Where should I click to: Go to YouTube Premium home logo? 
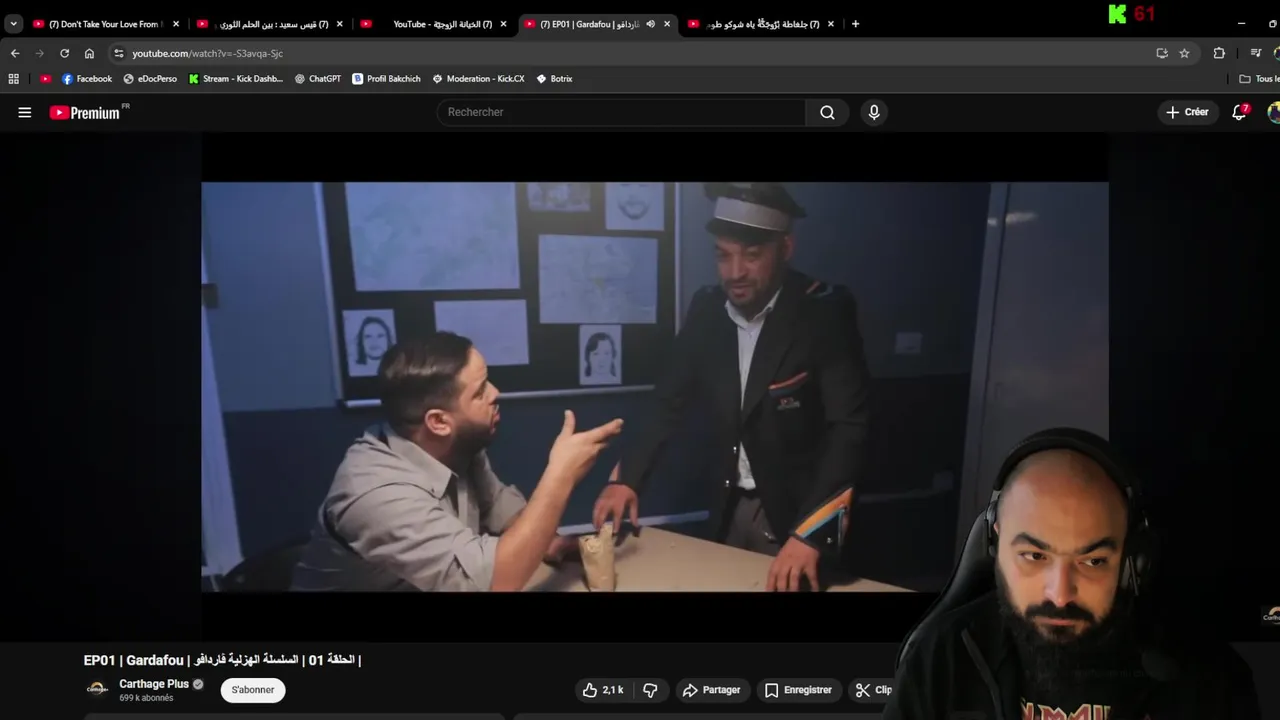tap(85, 112)
